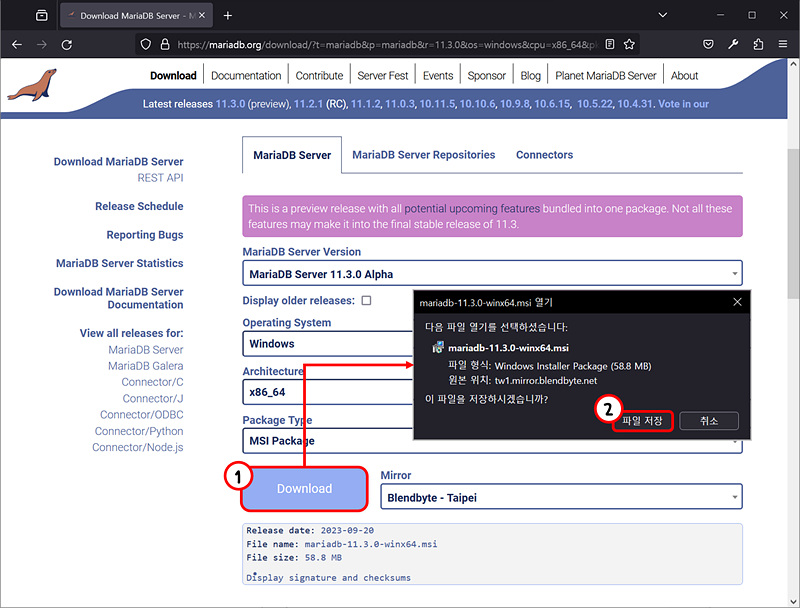Click the mariadb-11.3.0-winx64.msi file icon in dialog
The image size is (800, 608).
[438, 348]
